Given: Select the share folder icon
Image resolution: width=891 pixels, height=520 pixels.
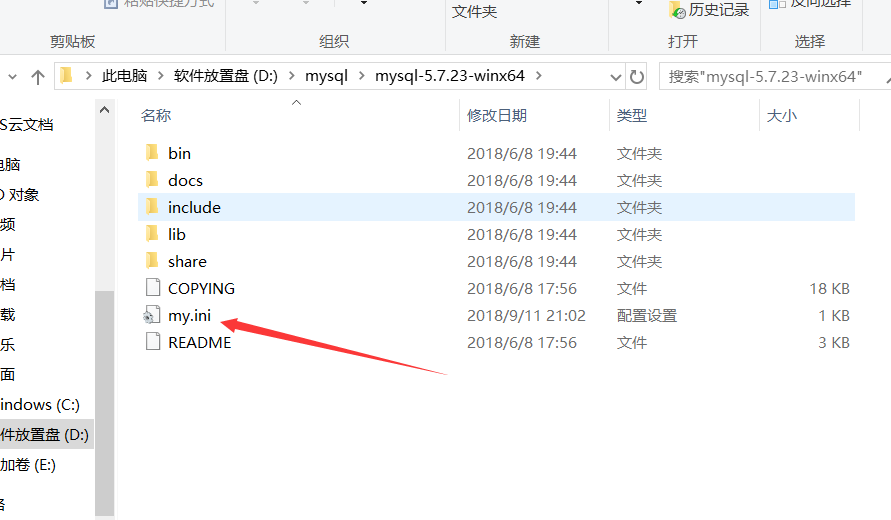Looking at the screenshot, I should [x=152, y=261].
